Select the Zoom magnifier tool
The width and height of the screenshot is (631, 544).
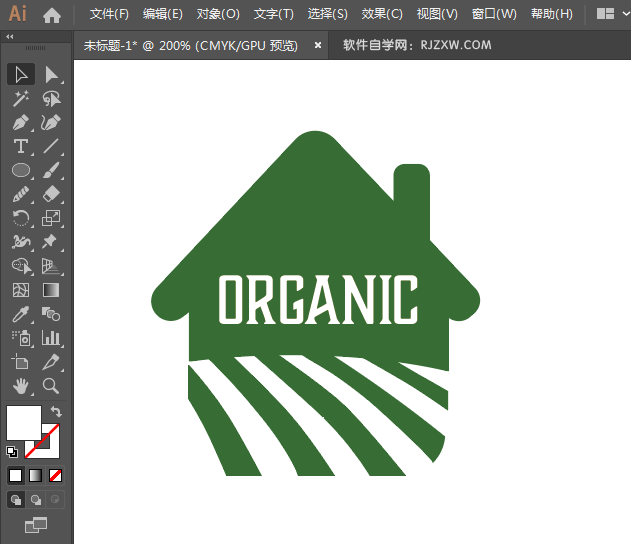tap(51, 386)
